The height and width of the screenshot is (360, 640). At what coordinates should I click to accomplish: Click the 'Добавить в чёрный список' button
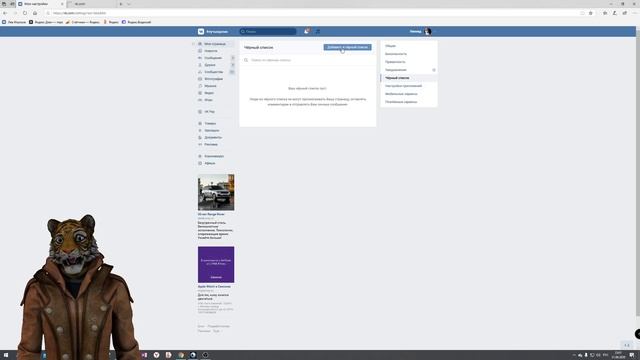(x=347, y=47)
